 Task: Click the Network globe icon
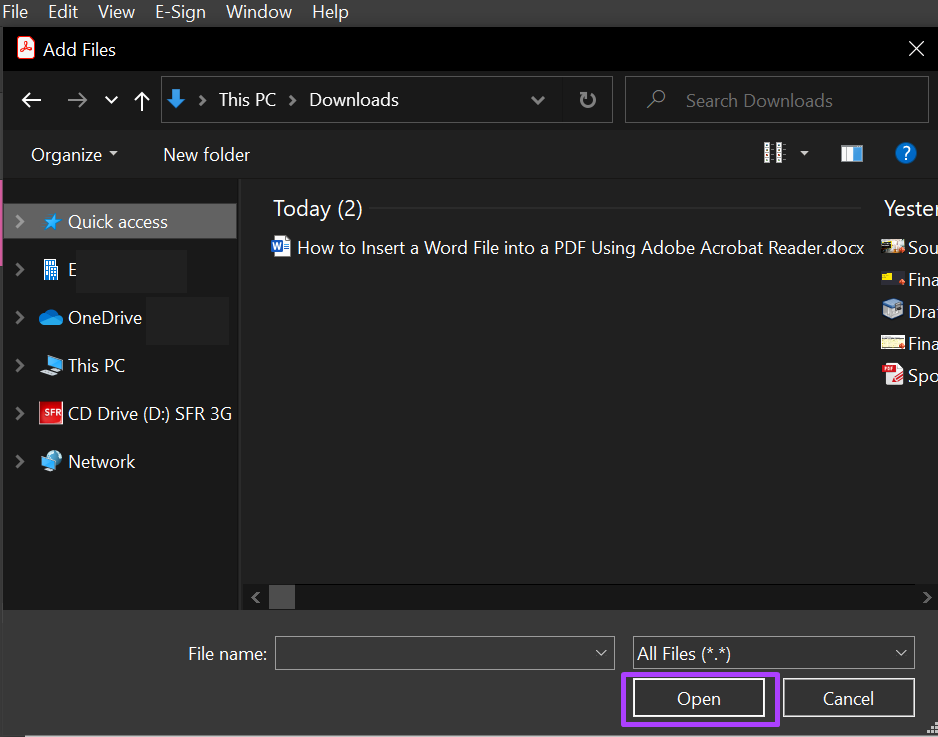[51, 461]
